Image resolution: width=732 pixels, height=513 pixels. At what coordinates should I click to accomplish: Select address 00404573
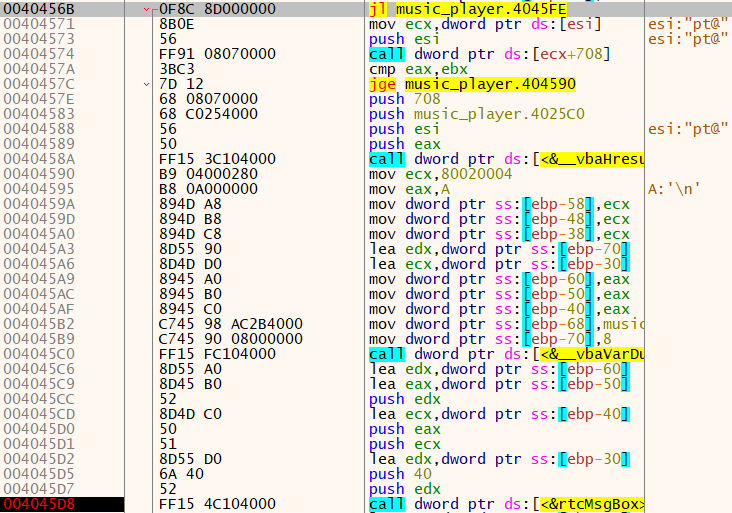[x=39, y=39]
